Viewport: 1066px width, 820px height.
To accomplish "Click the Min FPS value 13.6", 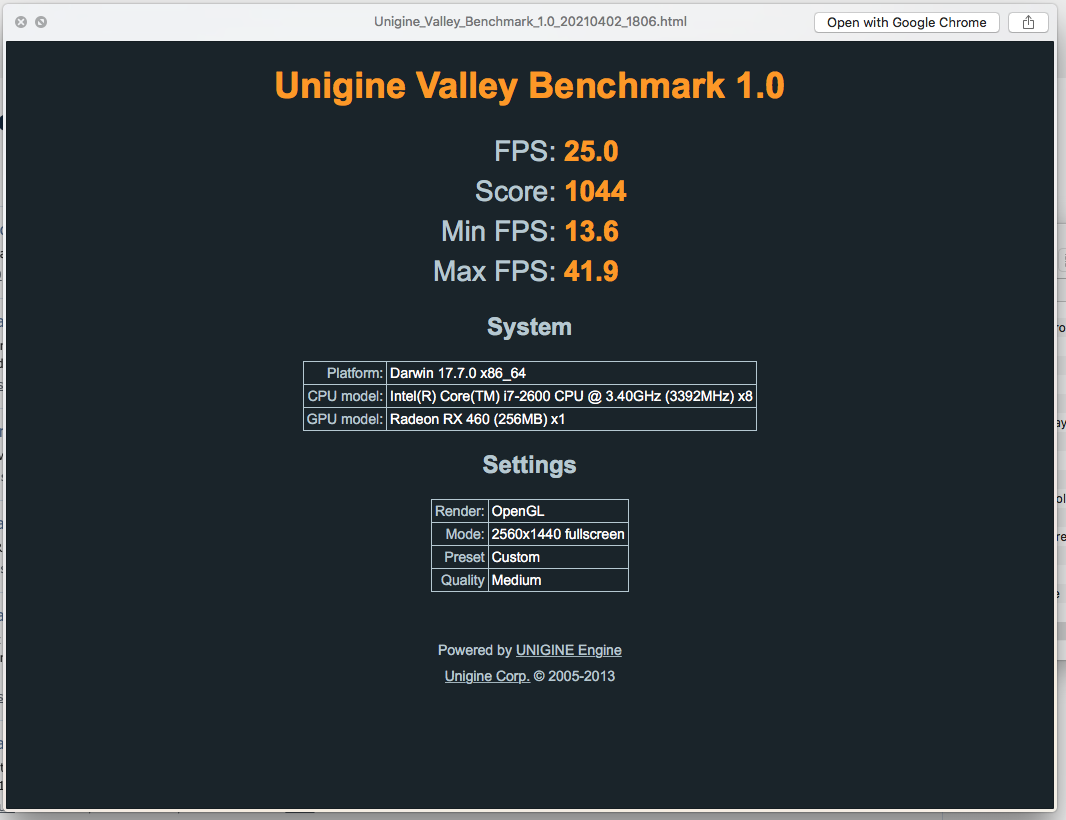I will 591,231.
